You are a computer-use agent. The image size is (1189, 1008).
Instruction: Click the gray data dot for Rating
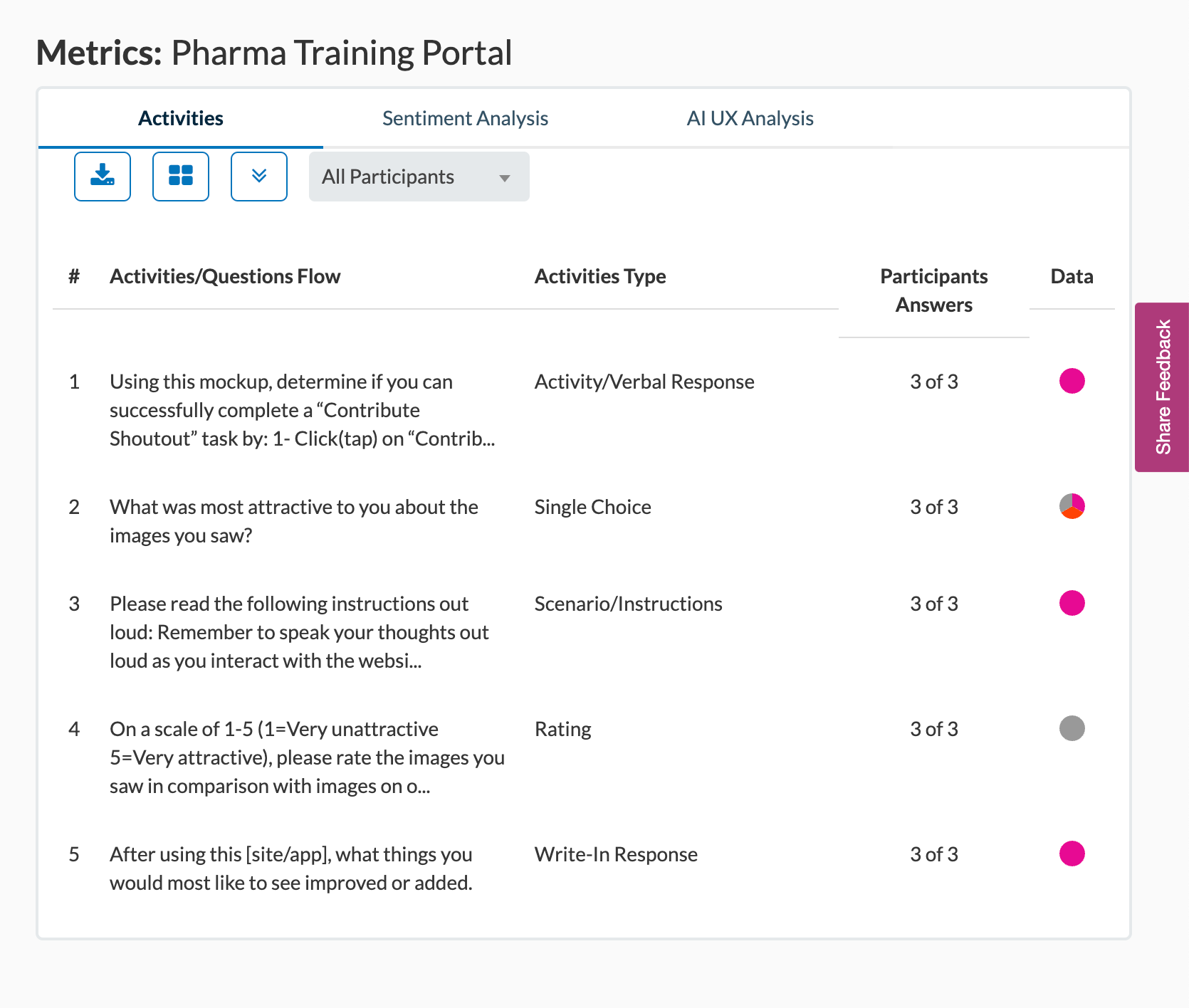tap(1072, 728)
